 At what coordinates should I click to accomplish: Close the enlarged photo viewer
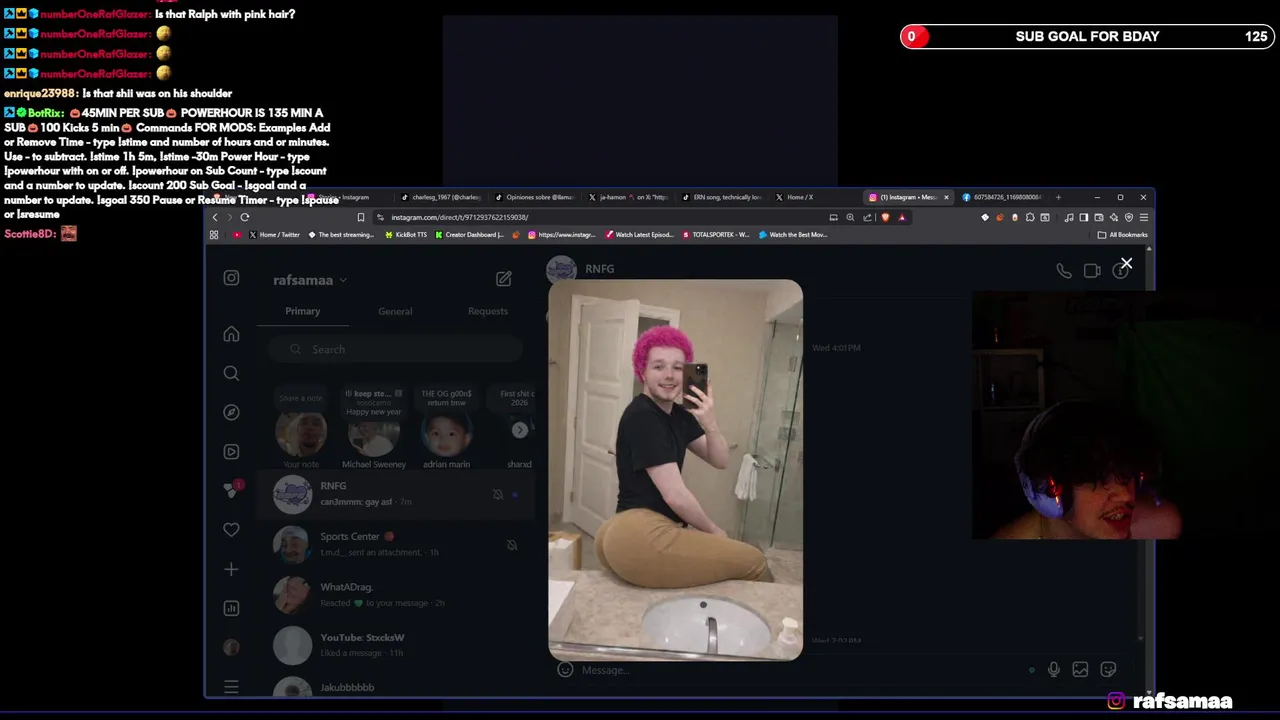1126,264
